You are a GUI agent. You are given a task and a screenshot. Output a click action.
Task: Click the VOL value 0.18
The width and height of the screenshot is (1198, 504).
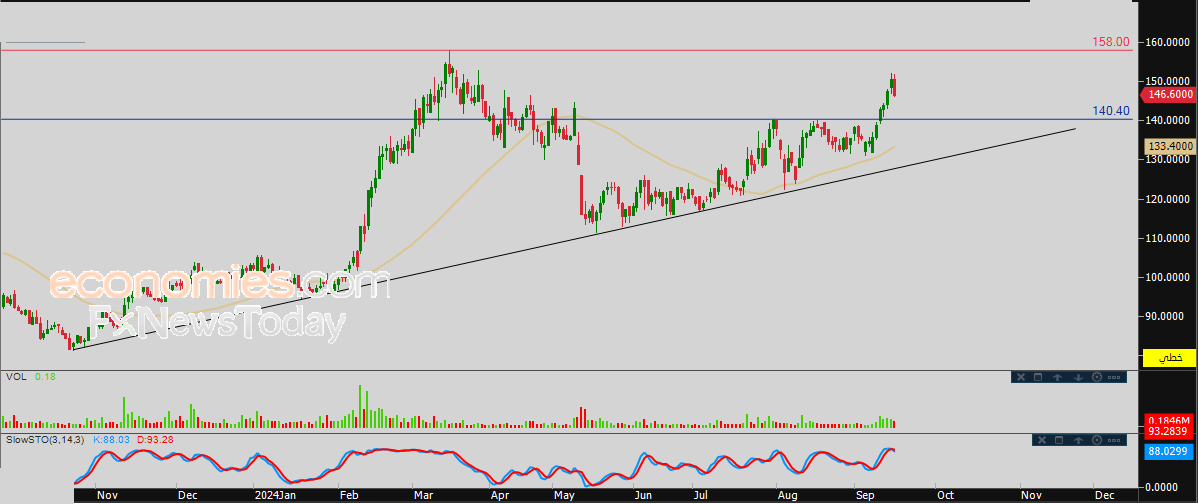[46, 376]
